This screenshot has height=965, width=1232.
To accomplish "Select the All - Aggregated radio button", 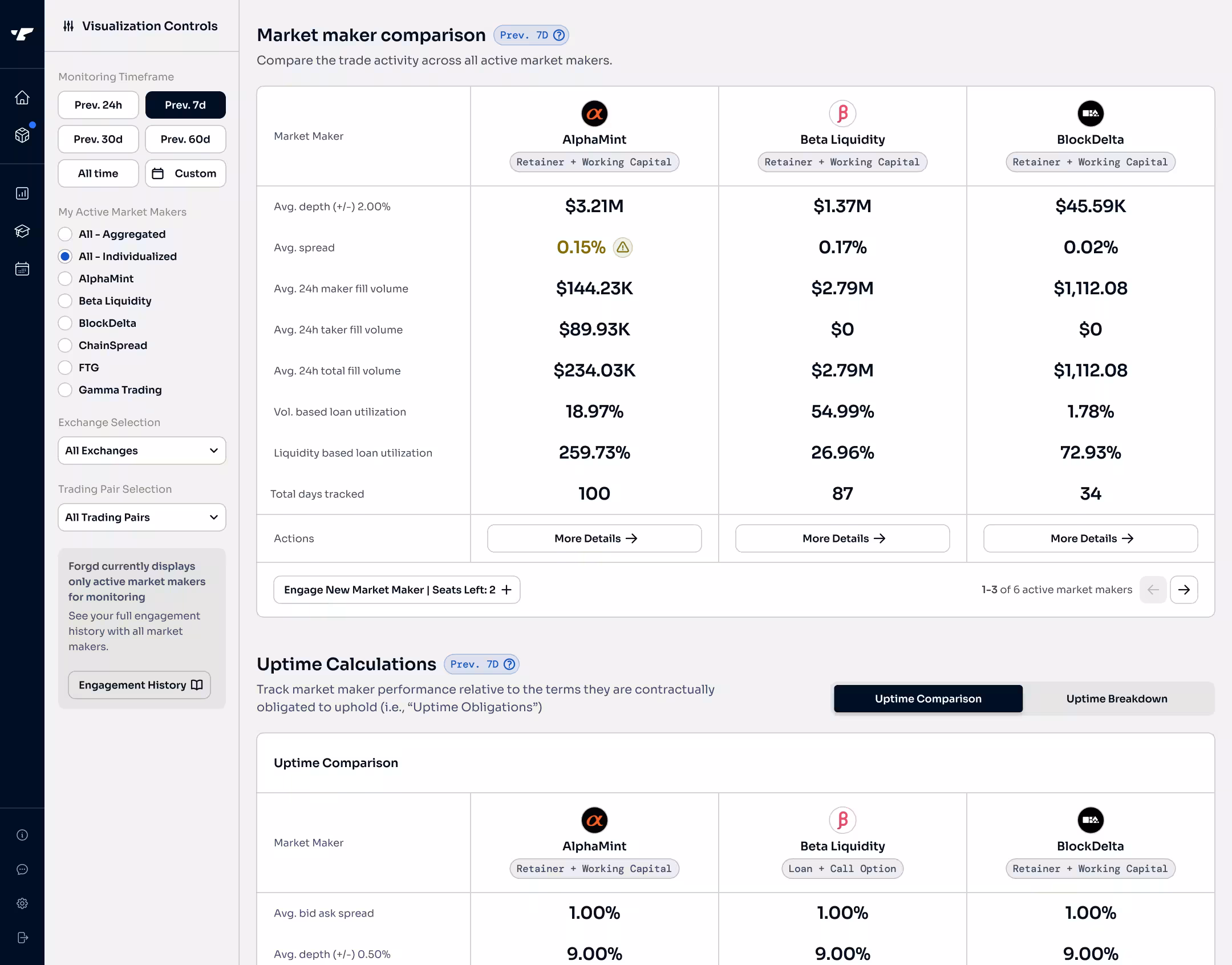I will (x=66, y=234).
